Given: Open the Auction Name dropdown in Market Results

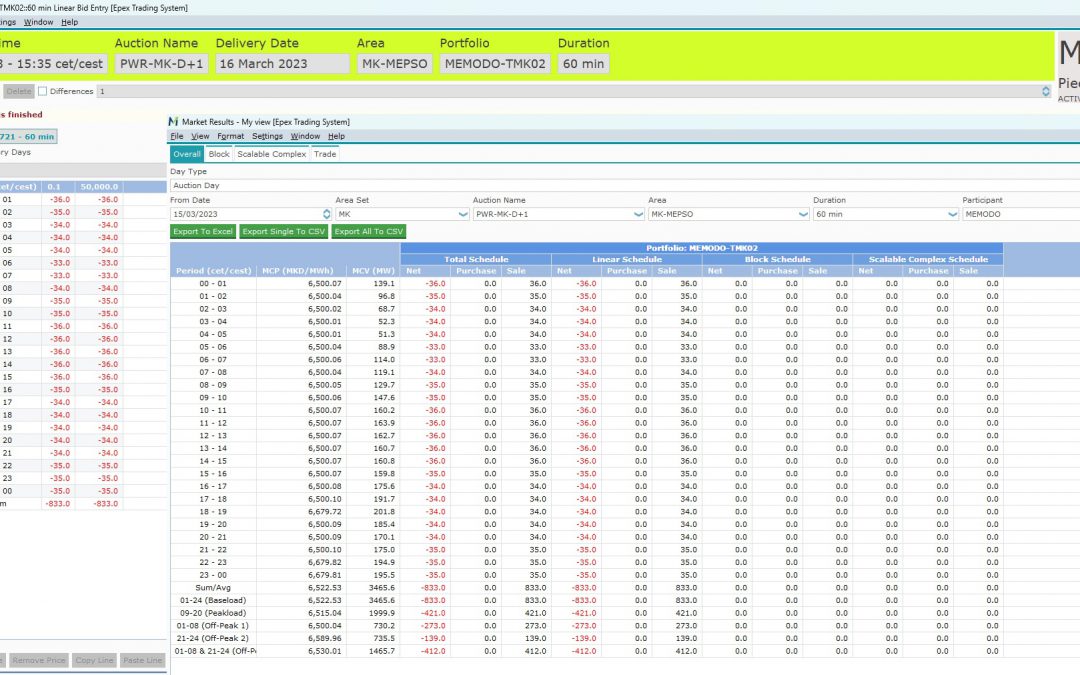Looking at the screenshot, I should pyautogui.click(x=637, y=214).
